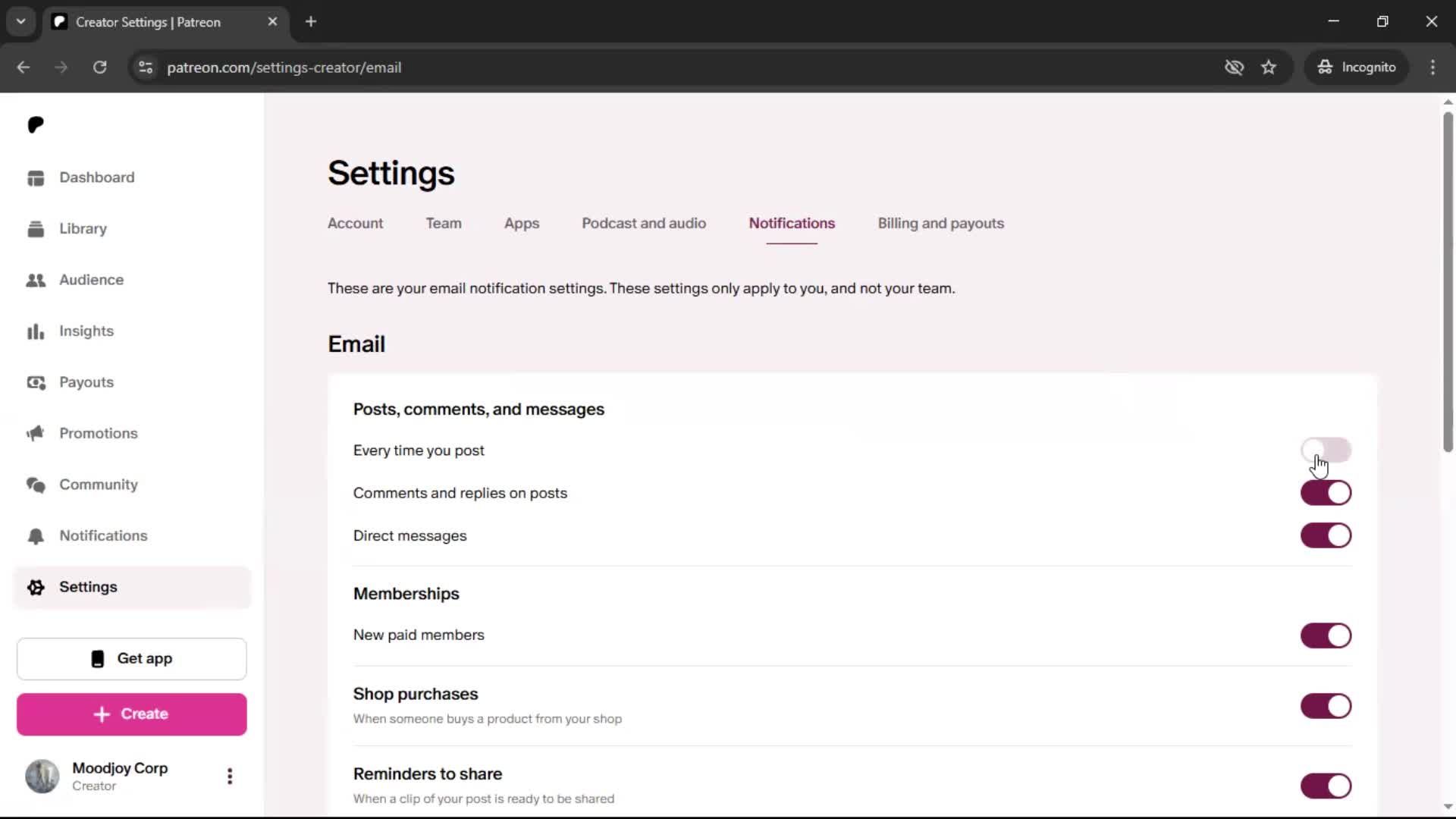Viewport: 1456px width, 819px height.
Task: Click the Get app button
Action: point(132,659)
